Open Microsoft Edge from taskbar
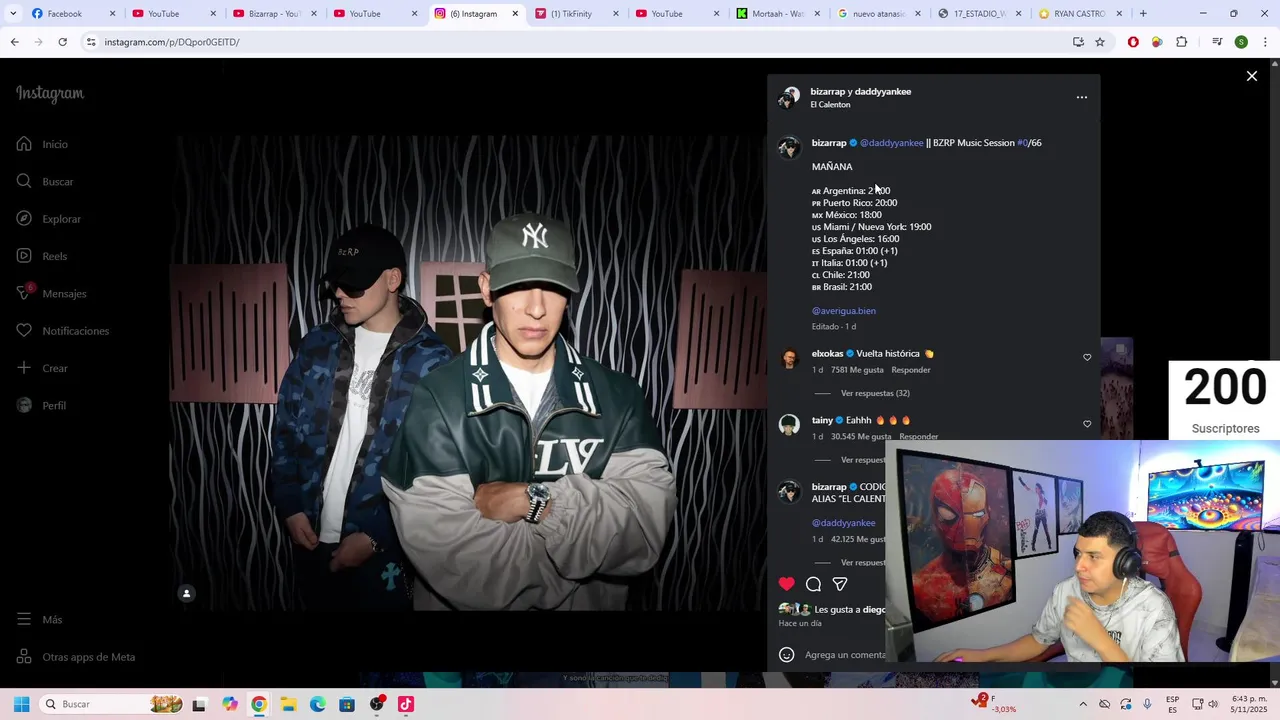This screenshot has width=1280, height=720. pos(318,704)
